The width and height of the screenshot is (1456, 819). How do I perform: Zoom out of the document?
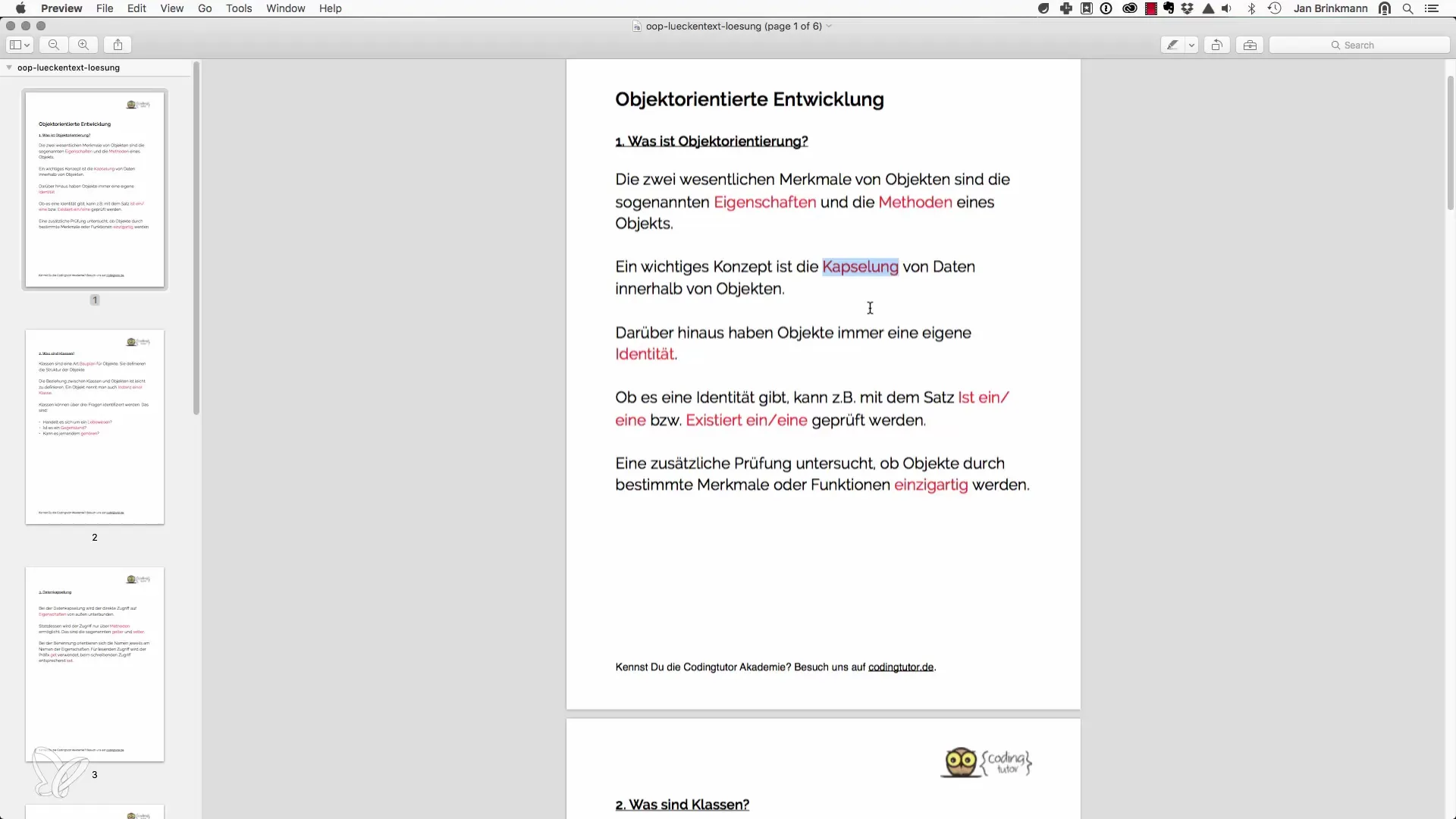pos(54,45)
